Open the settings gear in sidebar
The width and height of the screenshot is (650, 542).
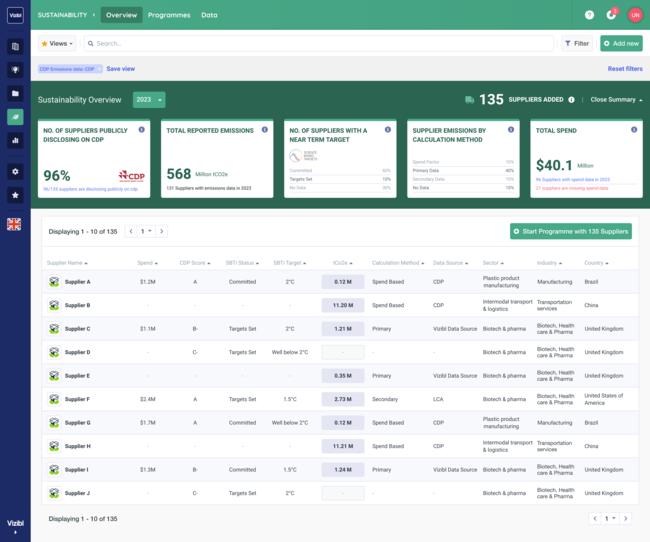(x=15, y=171)
